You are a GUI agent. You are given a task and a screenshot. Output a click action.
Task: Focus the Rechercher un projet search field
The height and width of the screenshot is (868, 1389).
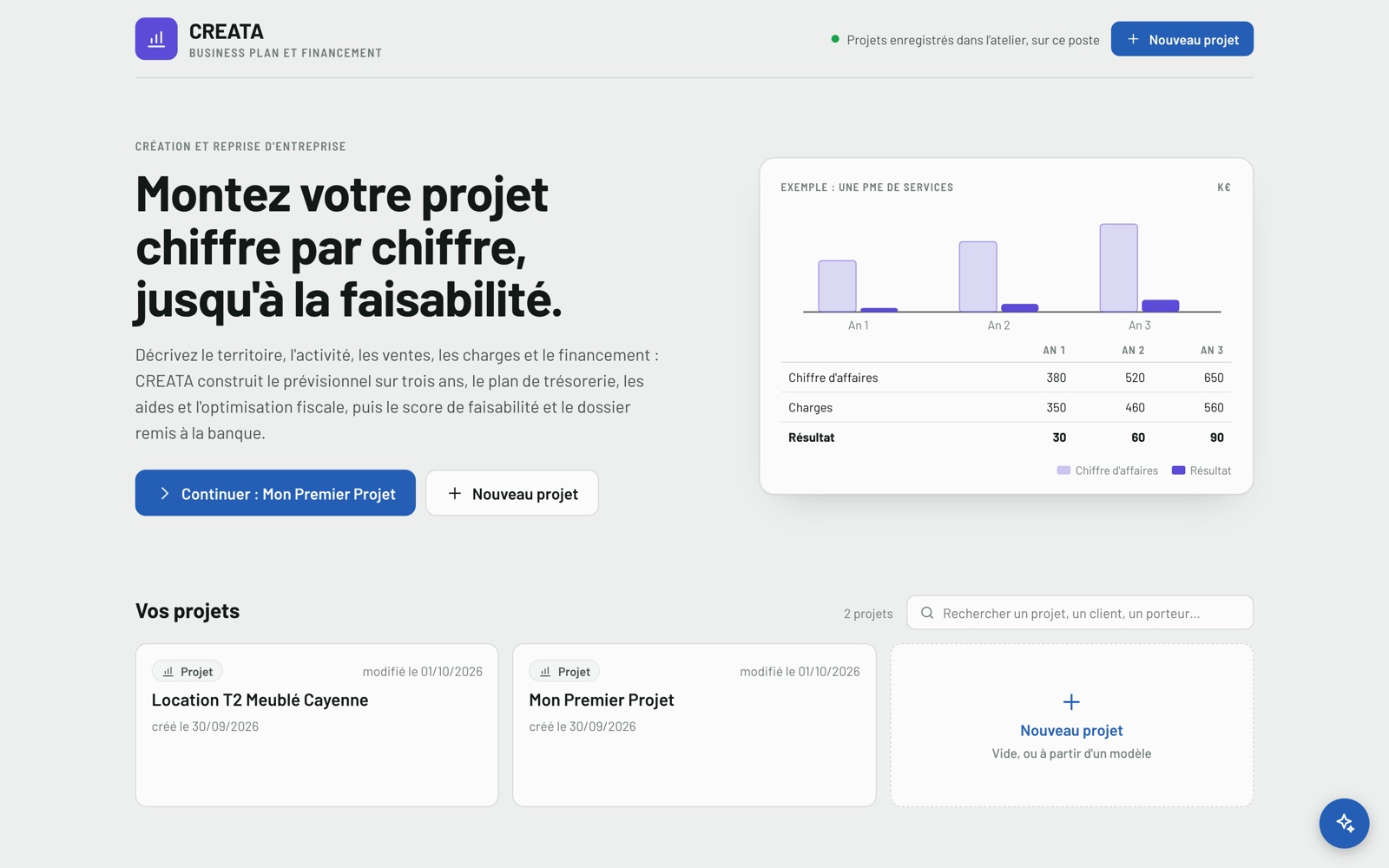click(1080, 613)
